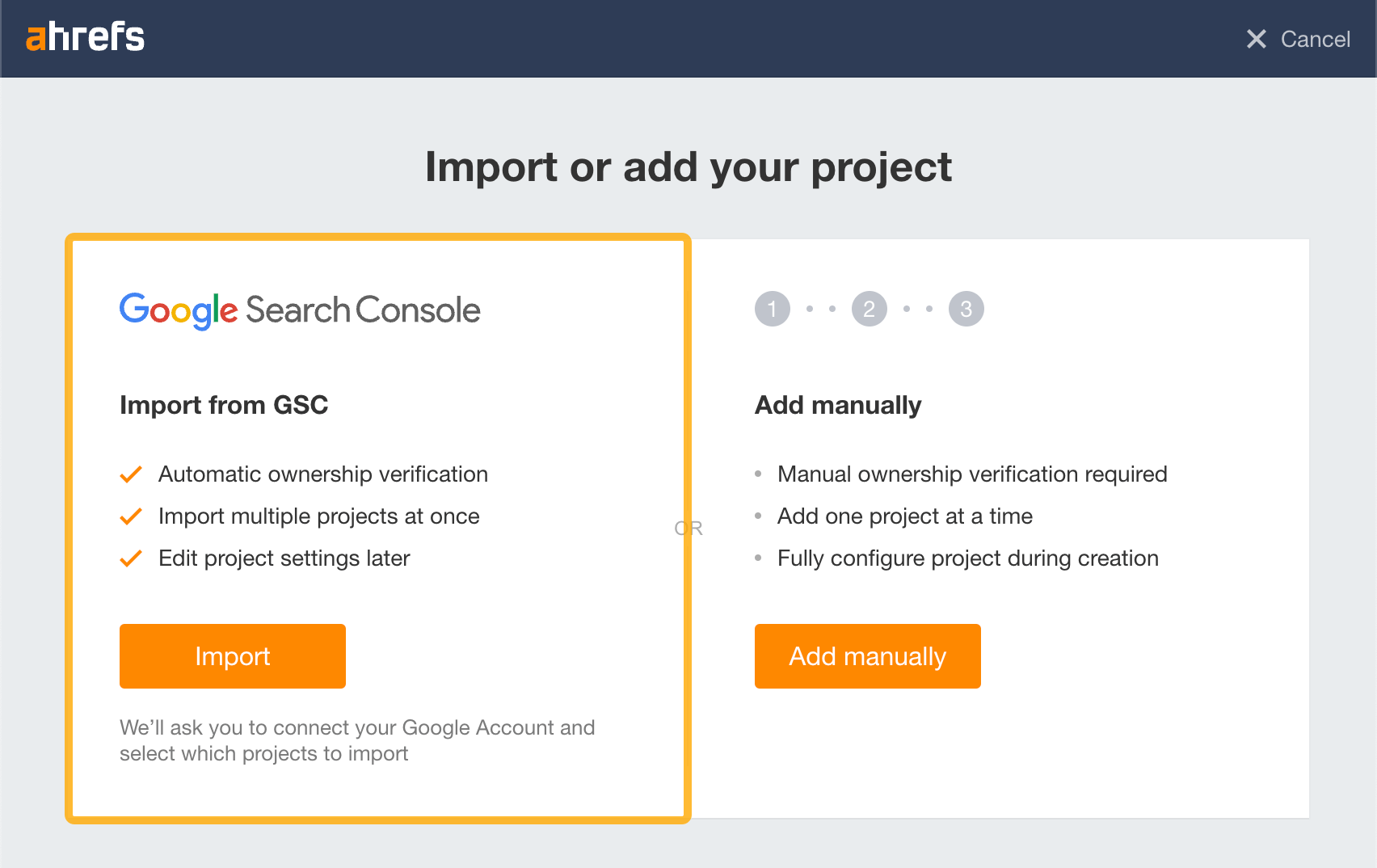This screenshot has height=868, width=1377.
Task: Select step indicator 2
Action: (x=869, y=308)
